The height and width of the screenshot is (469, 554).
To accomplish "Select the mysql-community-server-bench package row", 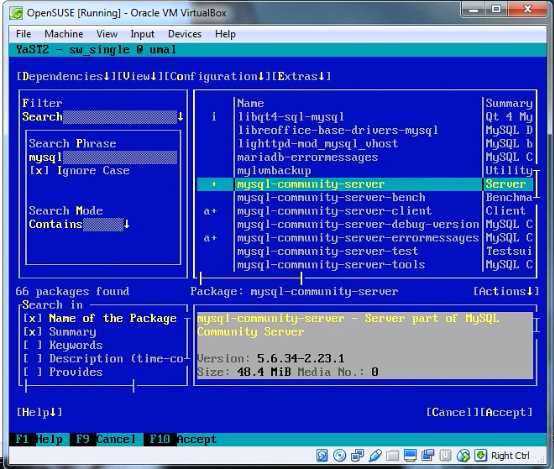I will [x=365, y=198].
